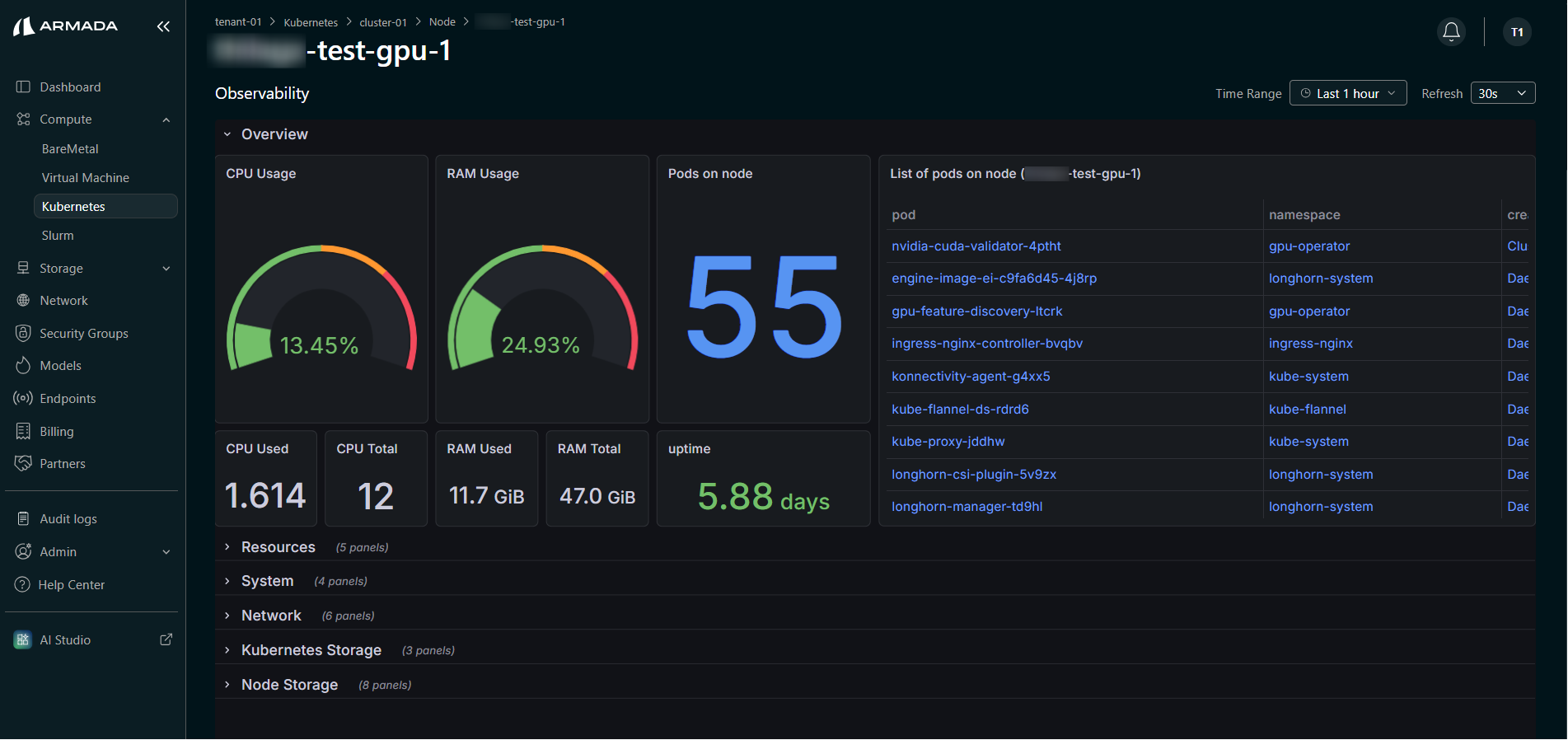Collapse the Compute menu chevron
This screenshot has width=1568, height=740.
point(166,119)
